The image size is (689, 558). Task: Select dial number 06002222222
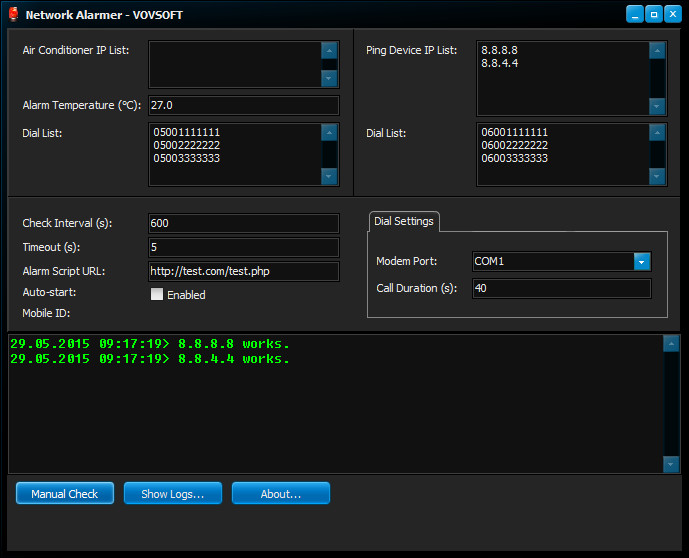click(x=514, y=145)
